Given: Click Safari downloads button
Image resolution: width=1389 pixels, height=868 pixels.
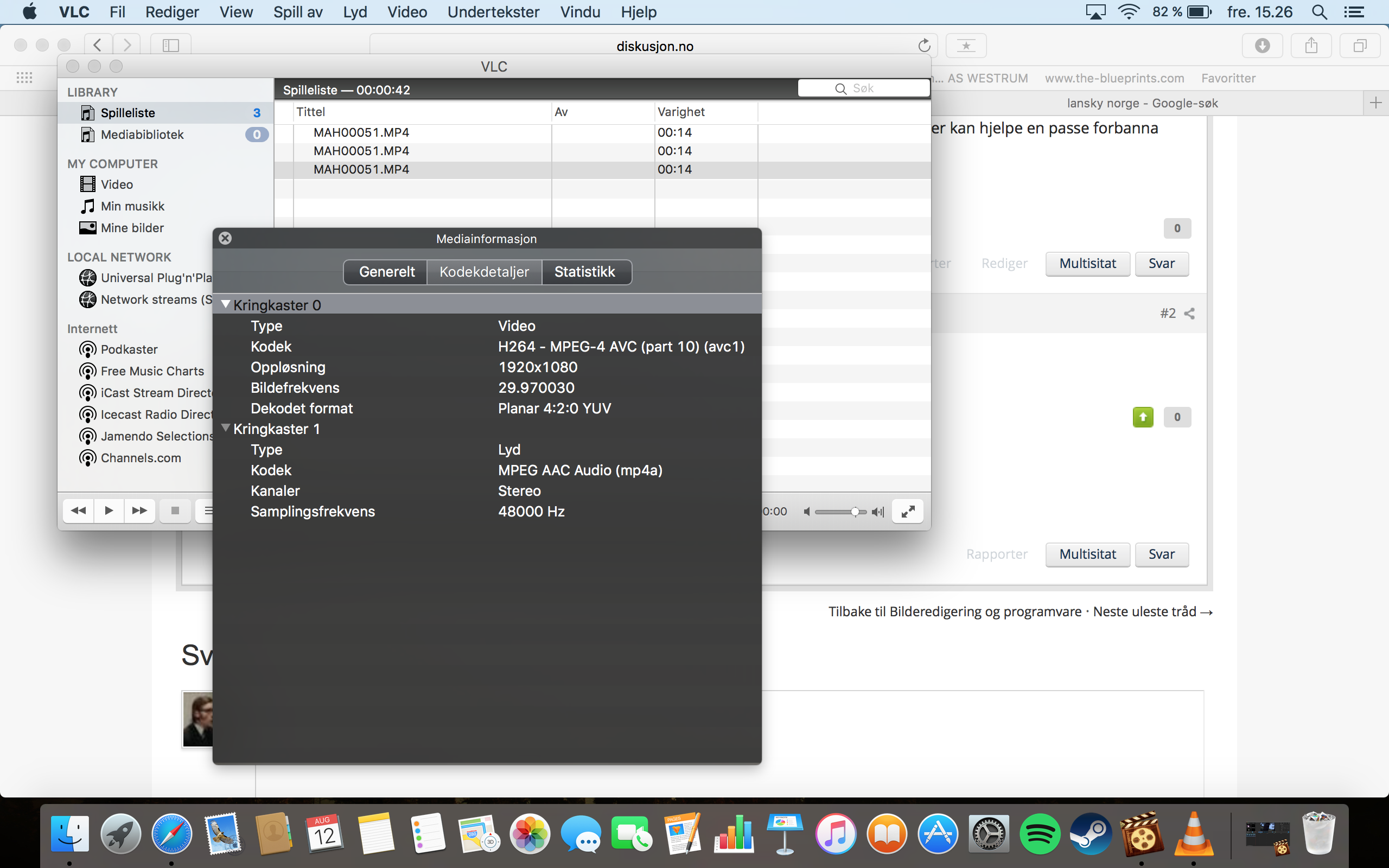Looking at the screenshot, I should coord(1262,46).
